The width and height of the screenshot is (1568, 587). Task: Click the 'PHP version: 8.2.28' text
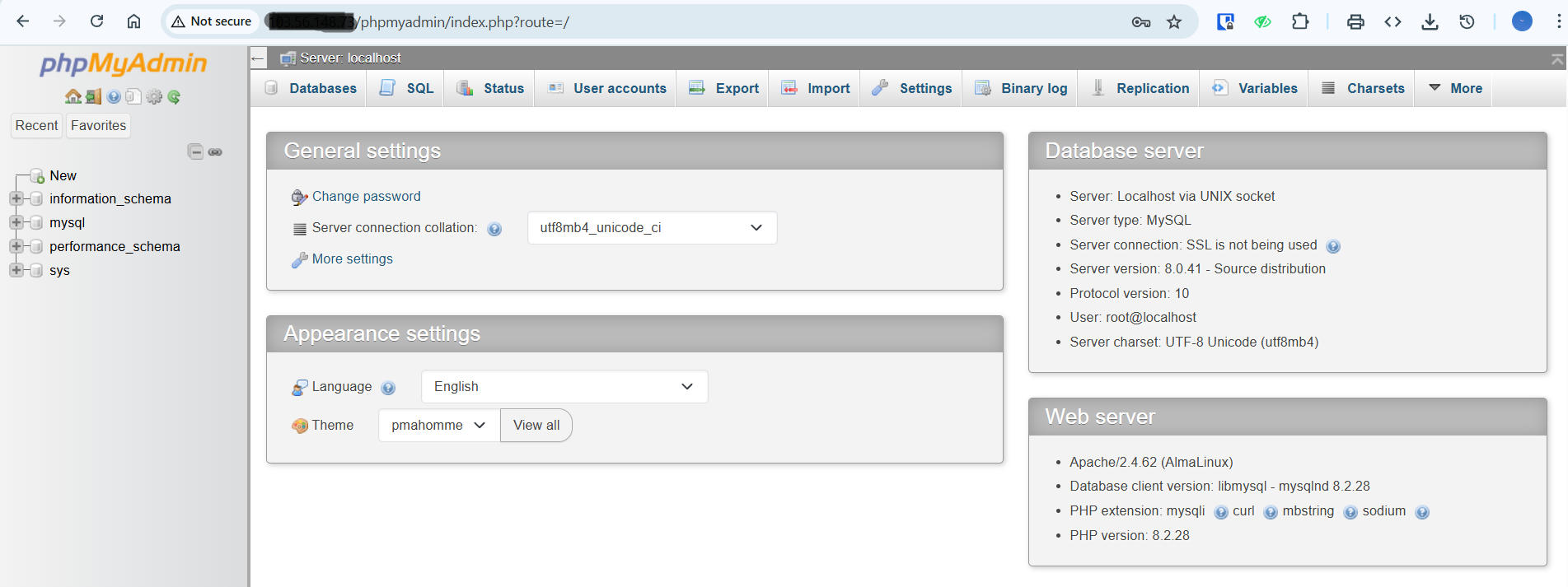(x=1130, y=536)
